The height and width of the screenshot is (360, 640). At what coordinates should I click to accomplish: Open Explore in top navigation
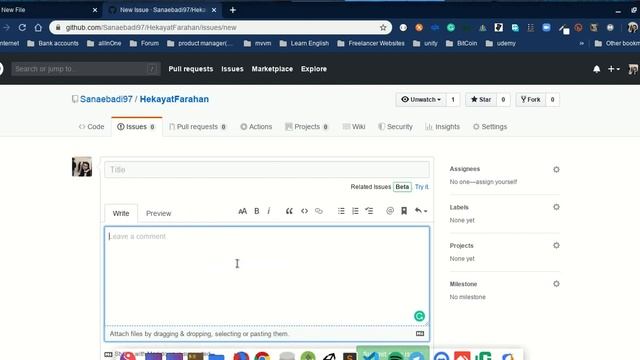314,69
